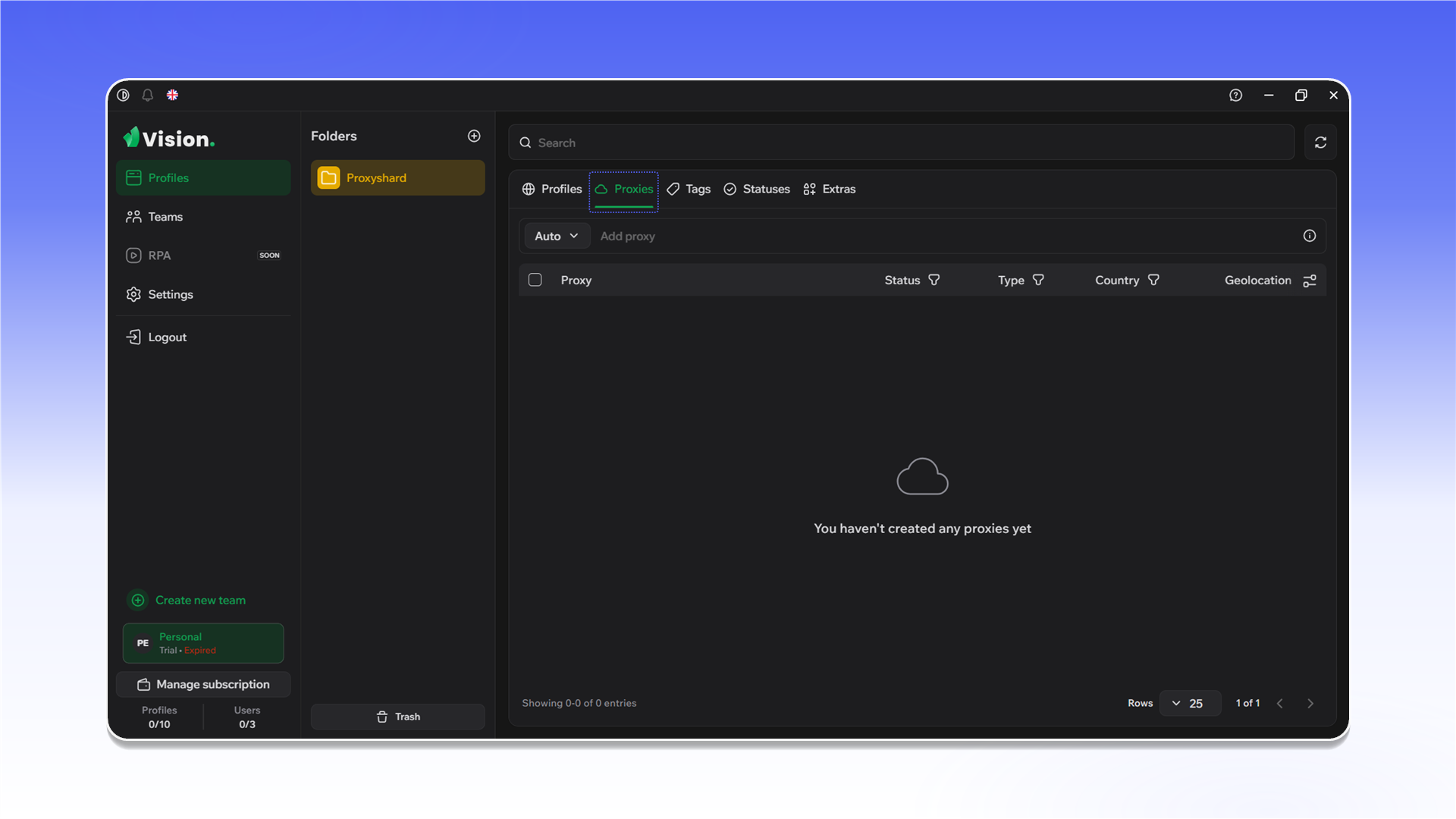Click the Geolocation column header

click(1257, 280)
